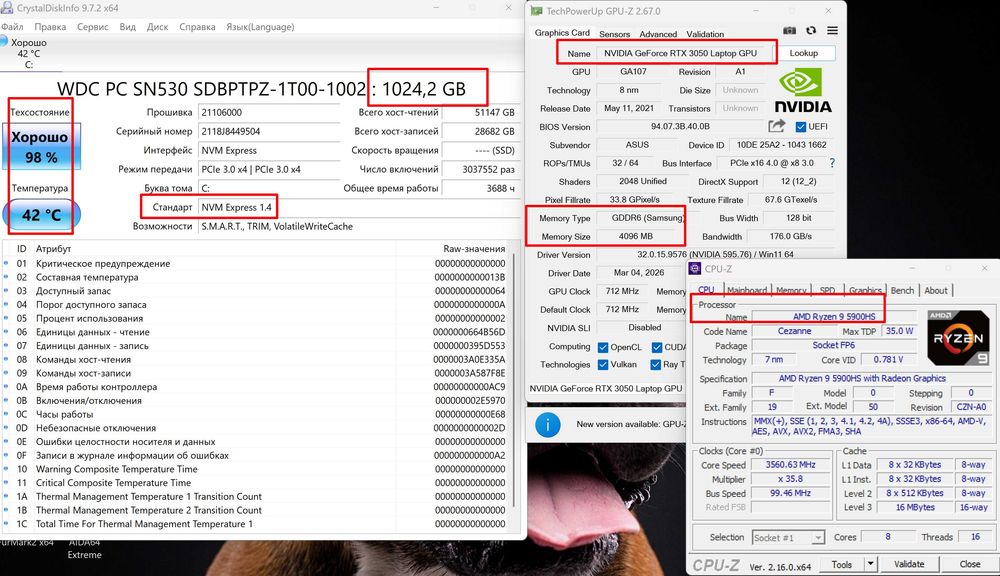The width and height of the screenshot is (1000, 576).
Task: Switch to the Mainboard tab in CPU-Z
Action: (x=747, y=290)
